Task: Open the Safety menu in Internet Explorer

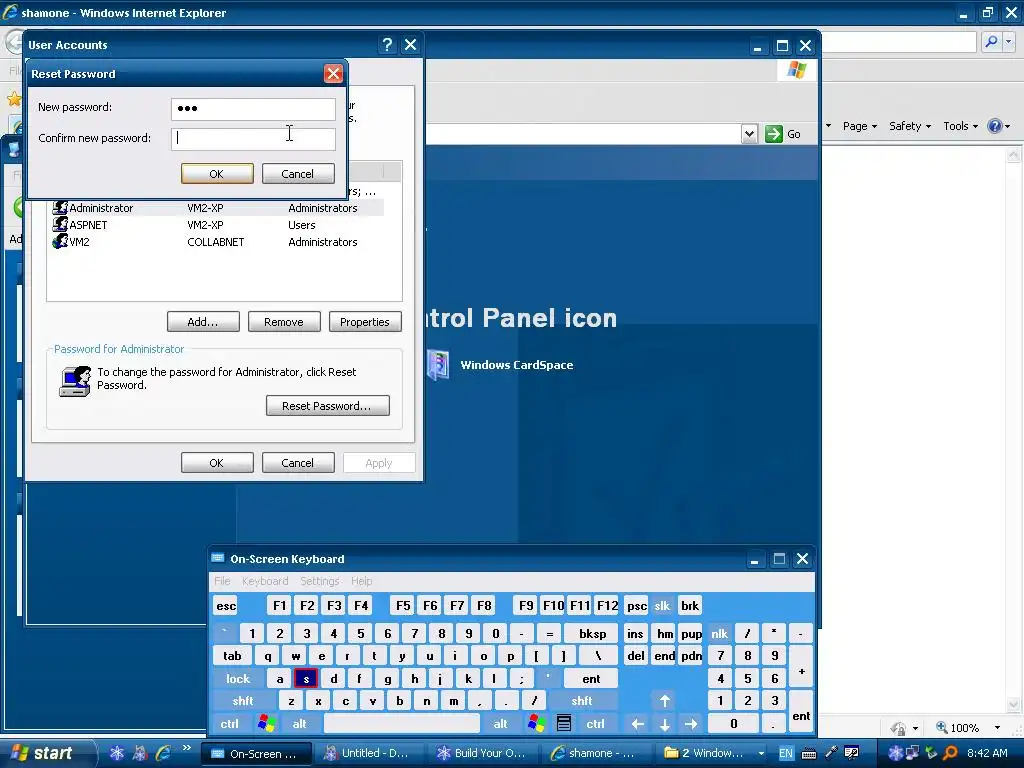Action: click(910, 126)
